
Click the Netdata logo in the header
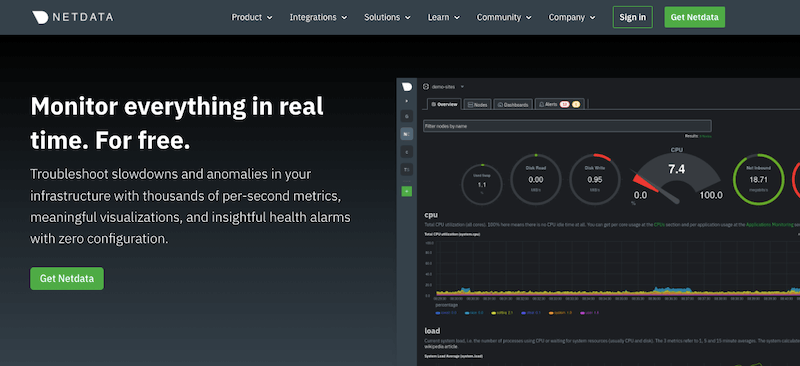point(72,17)
